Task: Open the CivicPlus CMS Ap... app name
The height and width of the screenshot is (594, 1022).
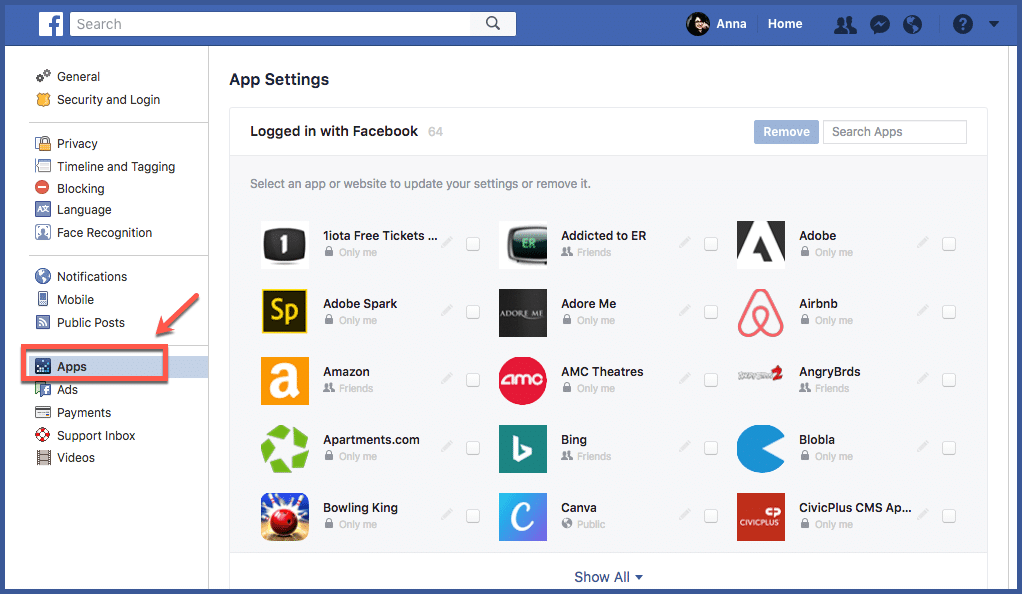Action: coord(855,507)
